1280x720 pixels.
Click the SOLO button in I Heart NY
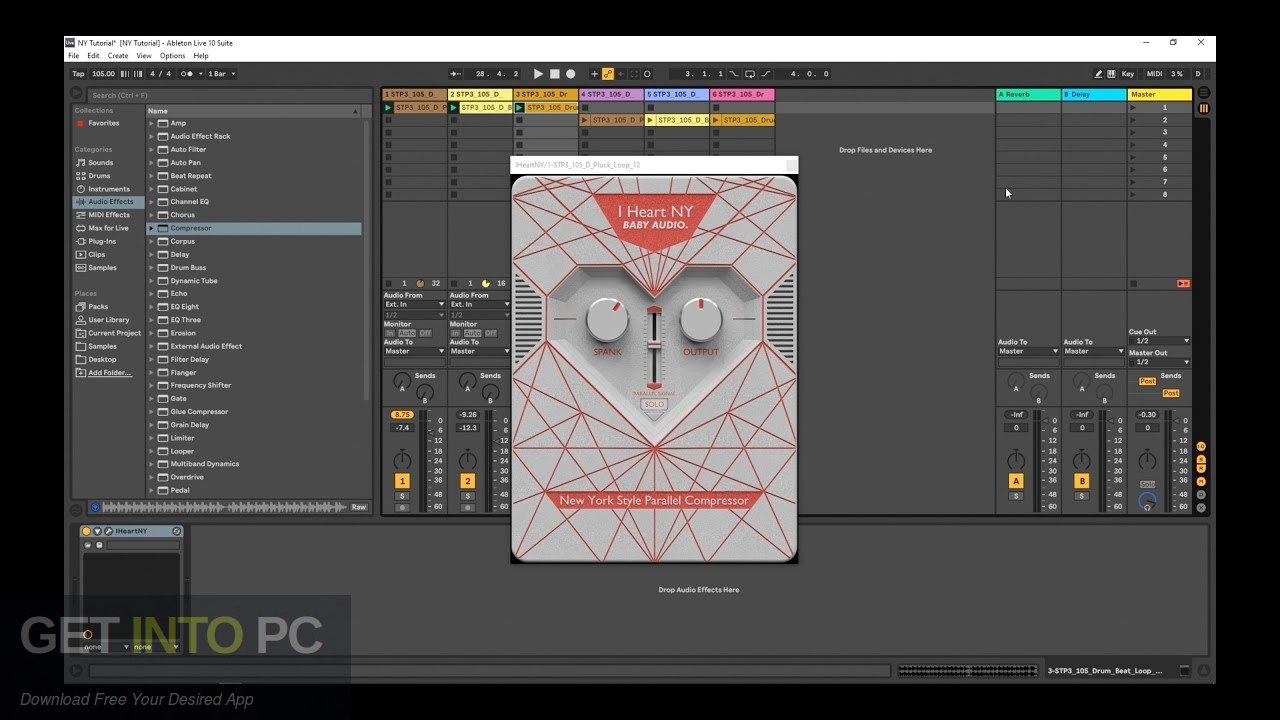coord(654,405)
